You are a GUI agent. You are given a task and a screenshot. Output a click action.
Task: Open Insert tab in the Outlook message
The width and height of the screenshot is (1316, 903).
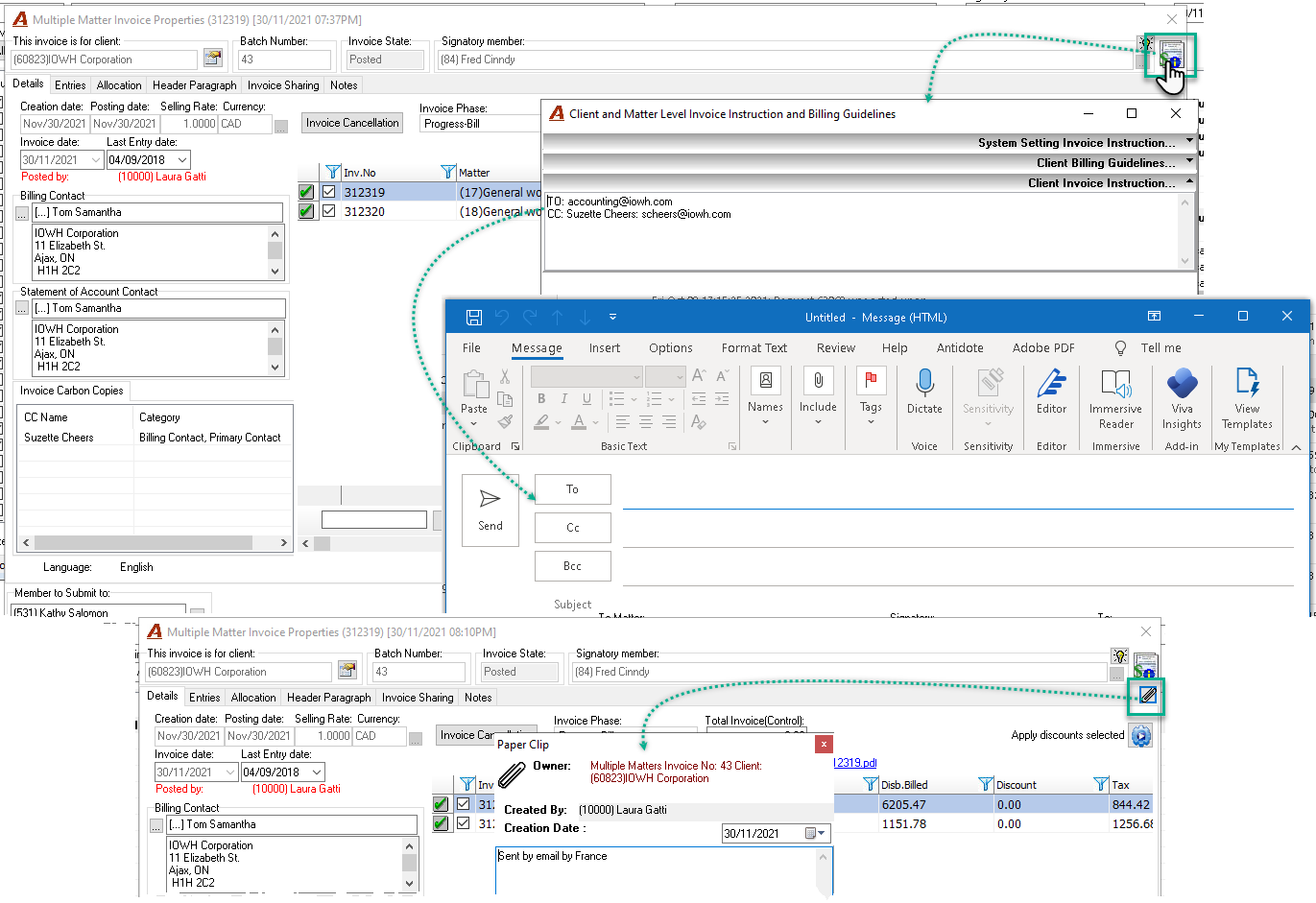pos(605,348)
